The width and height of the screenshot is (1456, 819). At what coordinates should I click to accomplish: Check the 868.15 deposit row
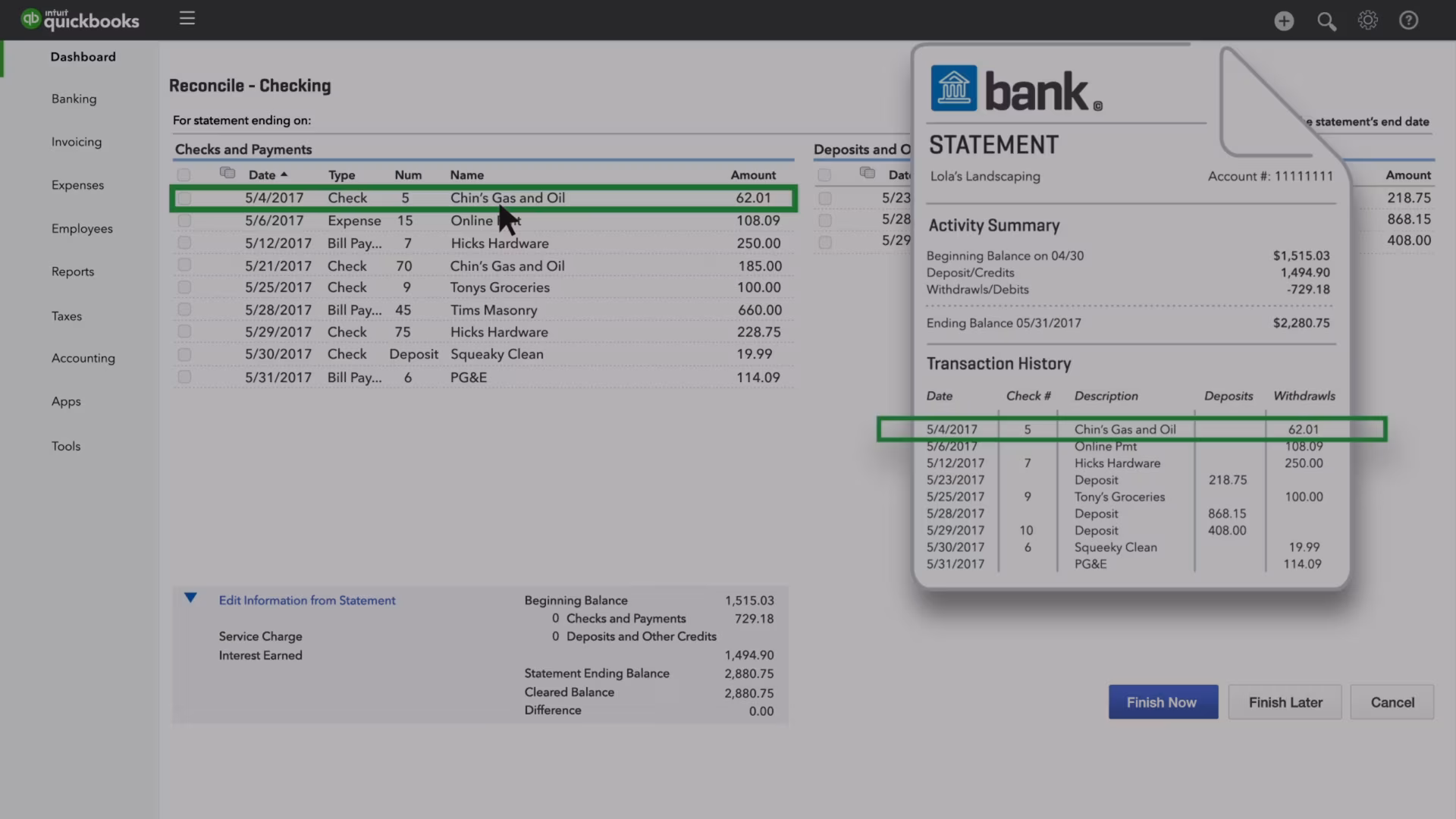coord(825,220)
